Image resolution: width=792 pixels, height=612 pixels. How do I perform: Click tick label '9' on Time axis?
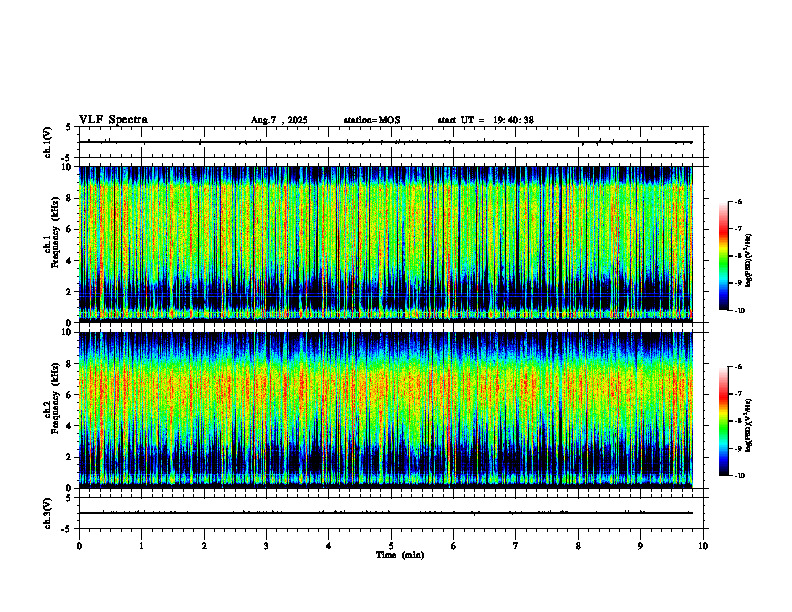point(640,546)
